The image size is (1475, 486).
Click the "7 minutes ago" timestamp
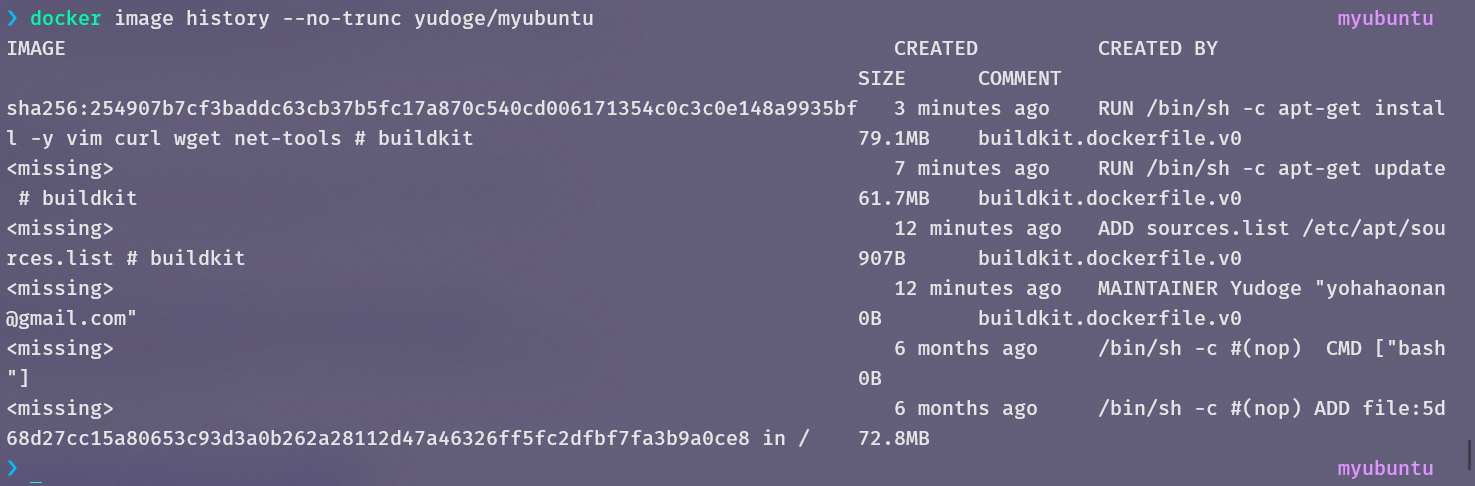[x=971, y=168]
